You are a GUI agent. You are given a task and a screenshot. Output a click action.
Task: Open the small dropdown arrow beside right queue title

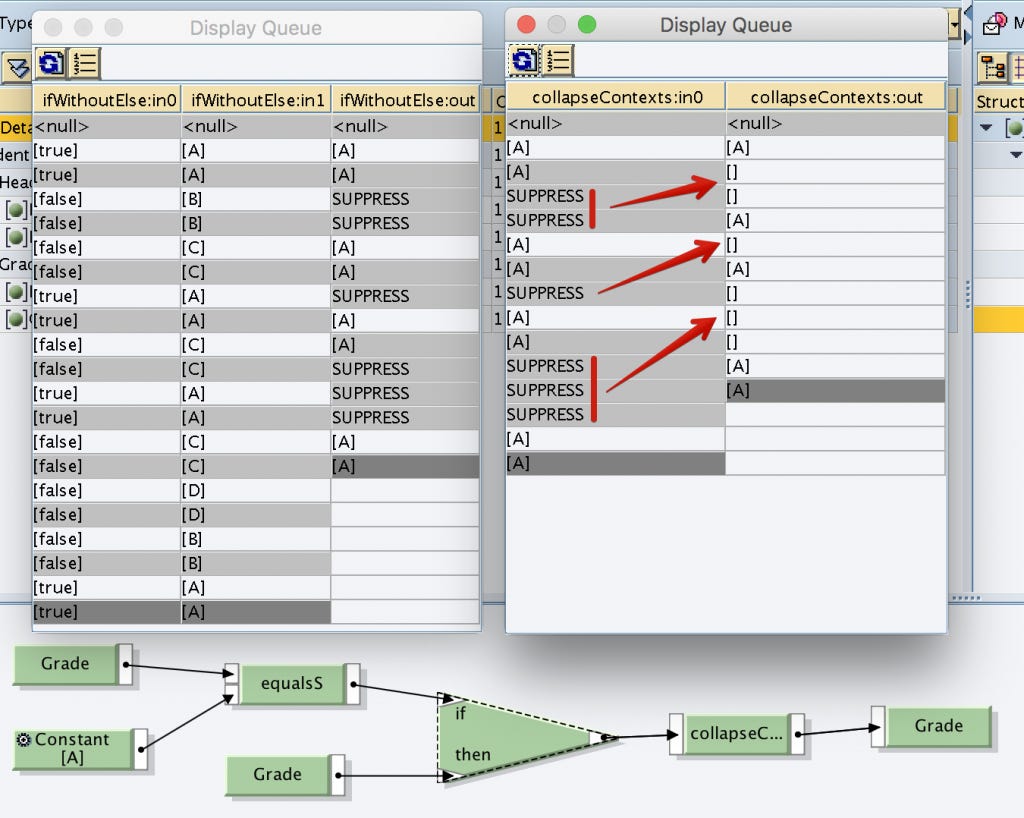tap(955, 25)
